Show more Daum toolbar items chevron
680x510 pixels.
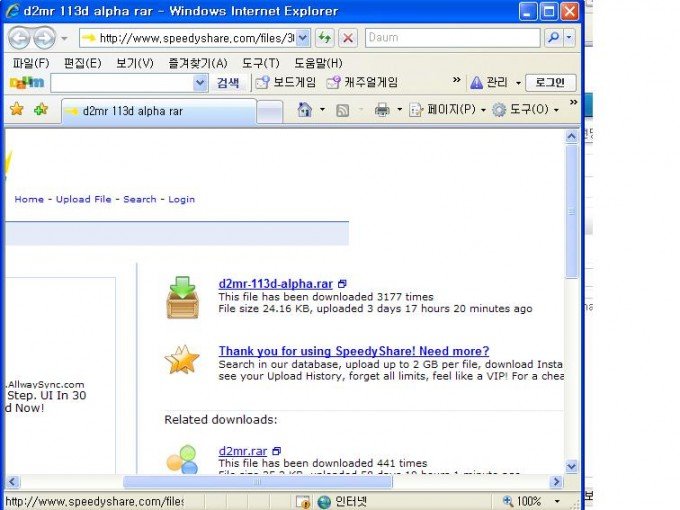[x=457, y=80]
